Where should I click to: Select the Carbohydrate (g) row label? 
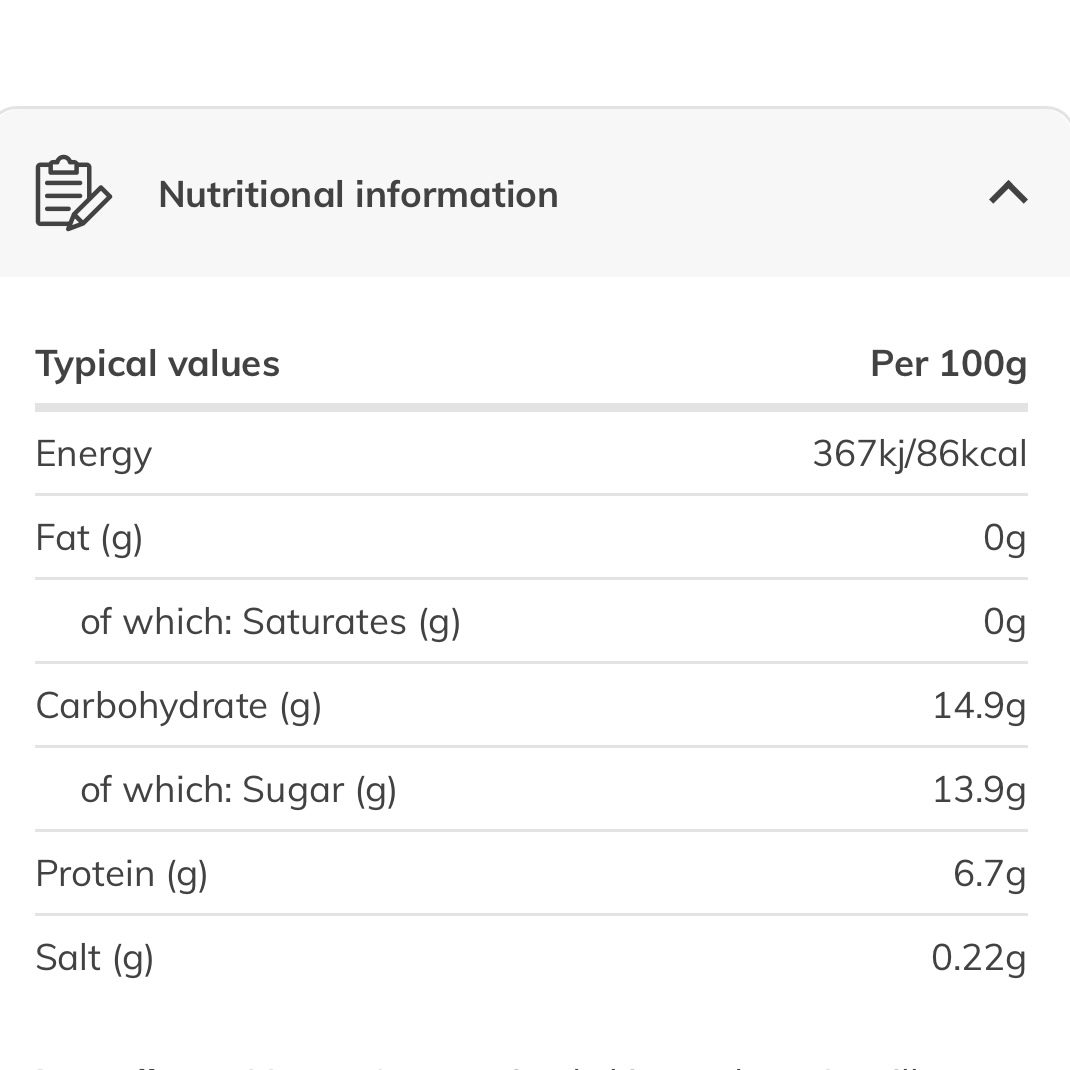[178, 706]
